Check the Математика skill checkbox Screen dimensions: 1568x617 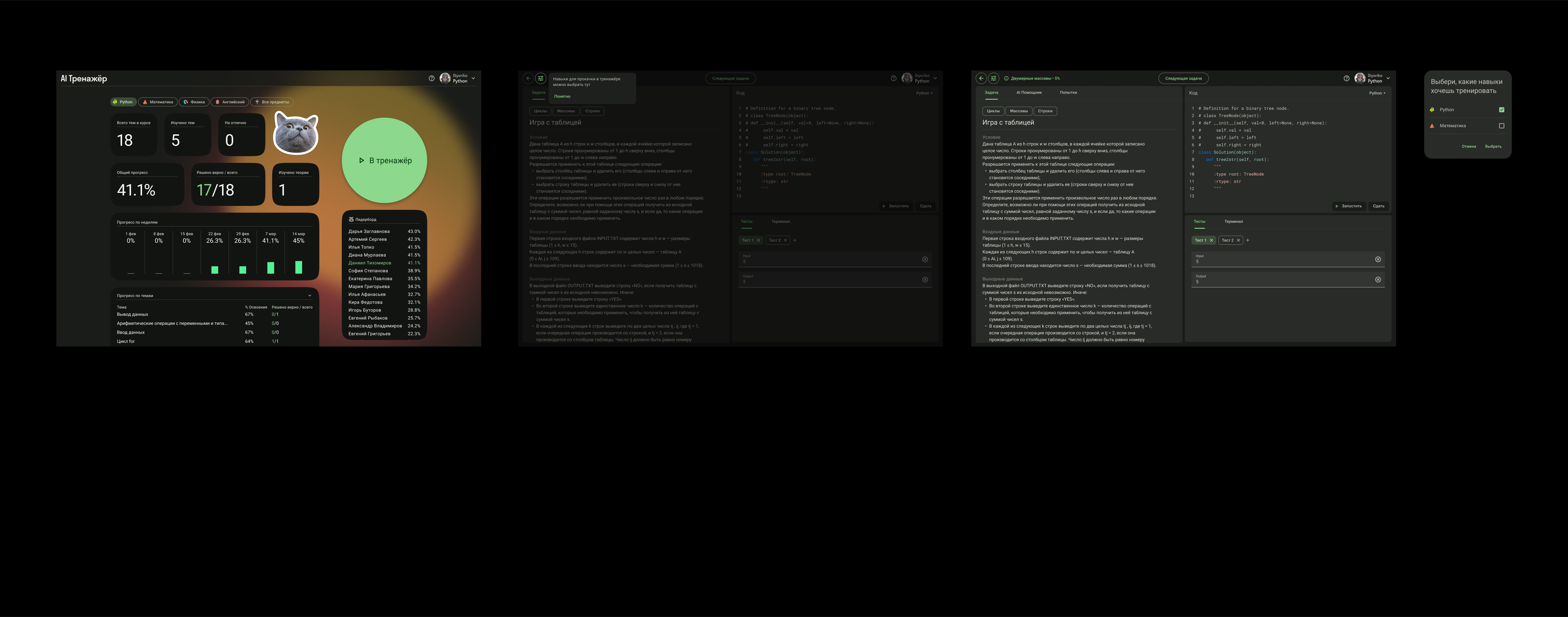tap(1501, 126)
